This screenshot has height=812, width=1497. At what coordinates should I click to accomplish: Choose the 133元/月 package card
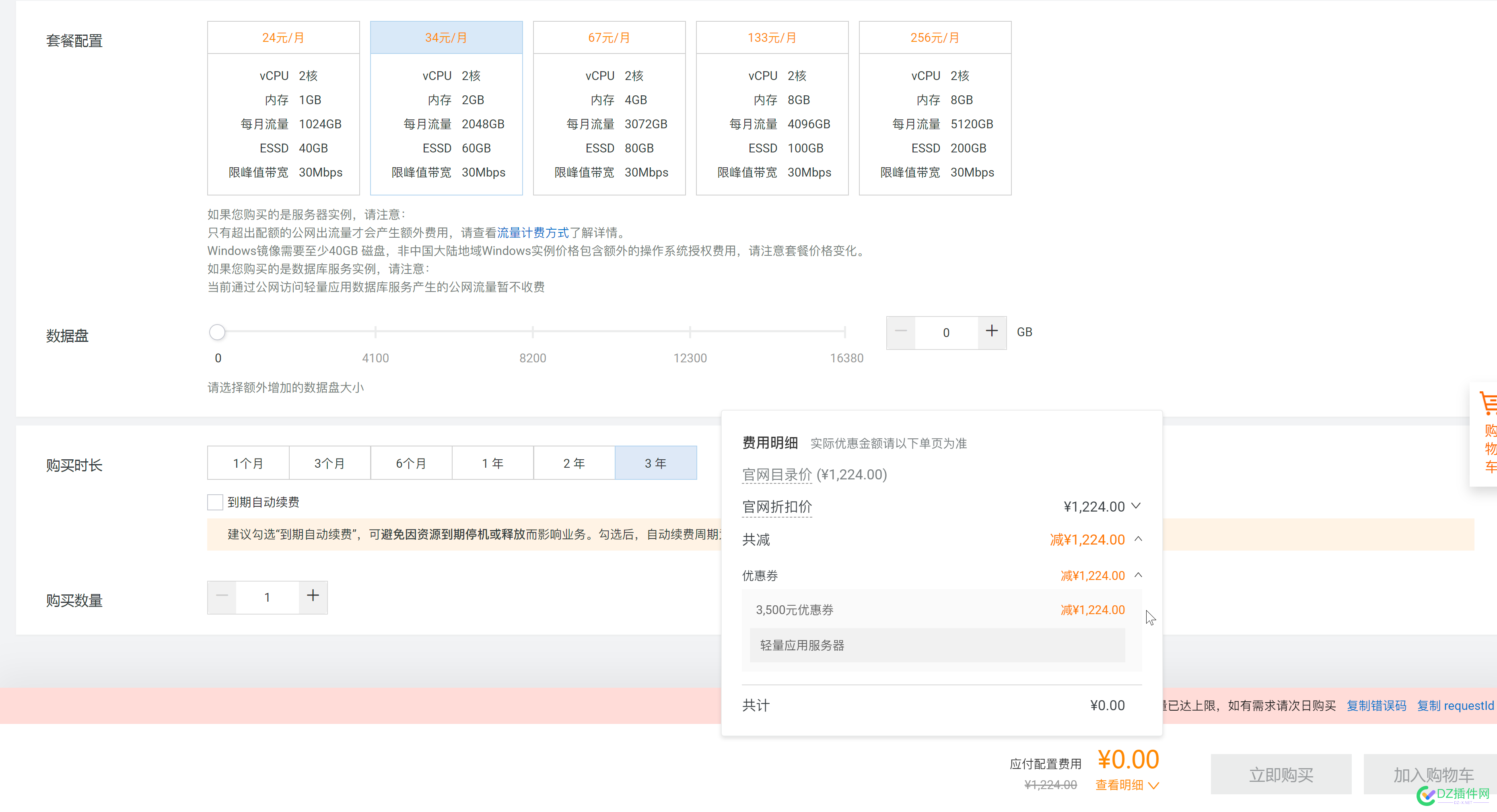772,108
